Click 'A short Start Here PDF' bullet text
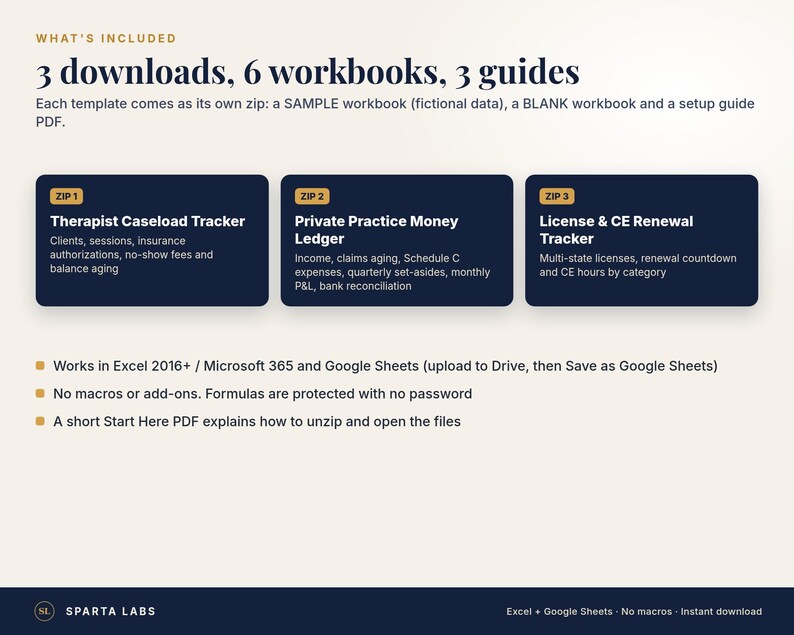 coord(257,422)
